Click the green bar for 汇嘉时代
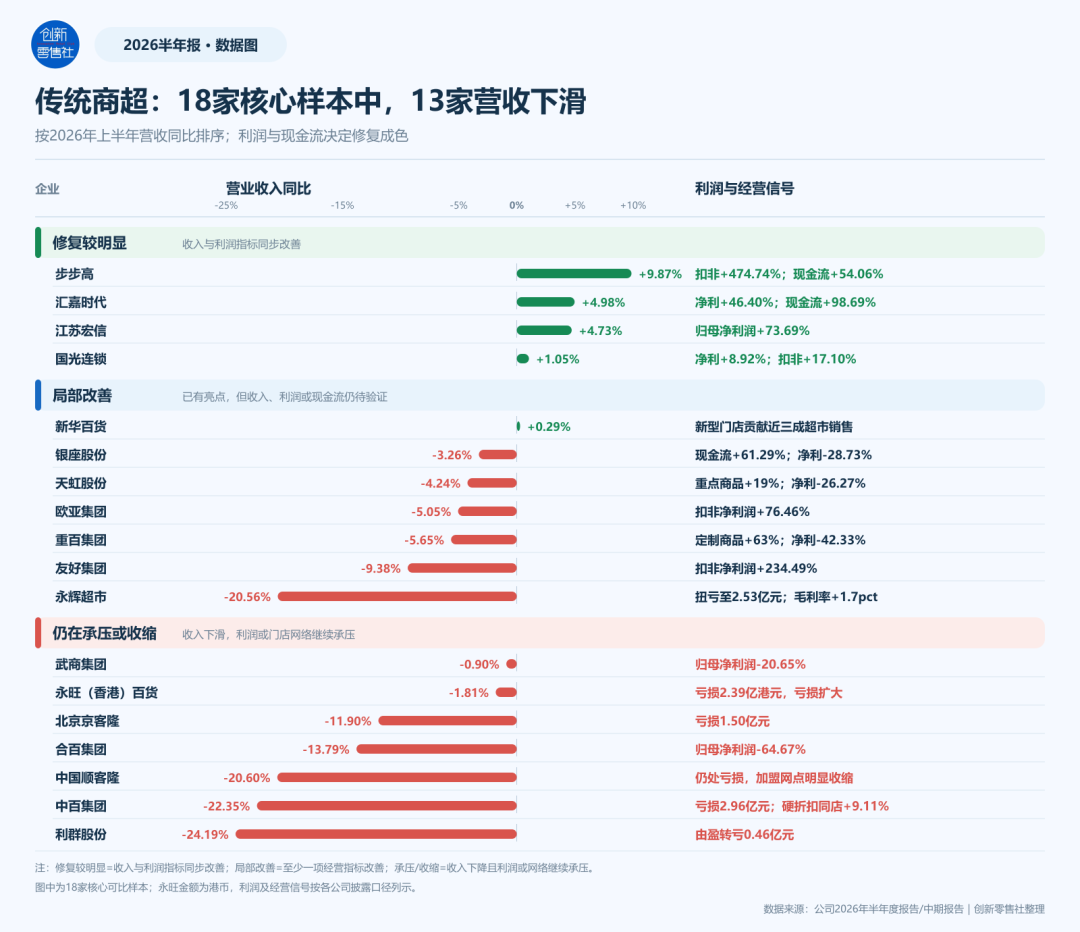 (x=546, y=302)
